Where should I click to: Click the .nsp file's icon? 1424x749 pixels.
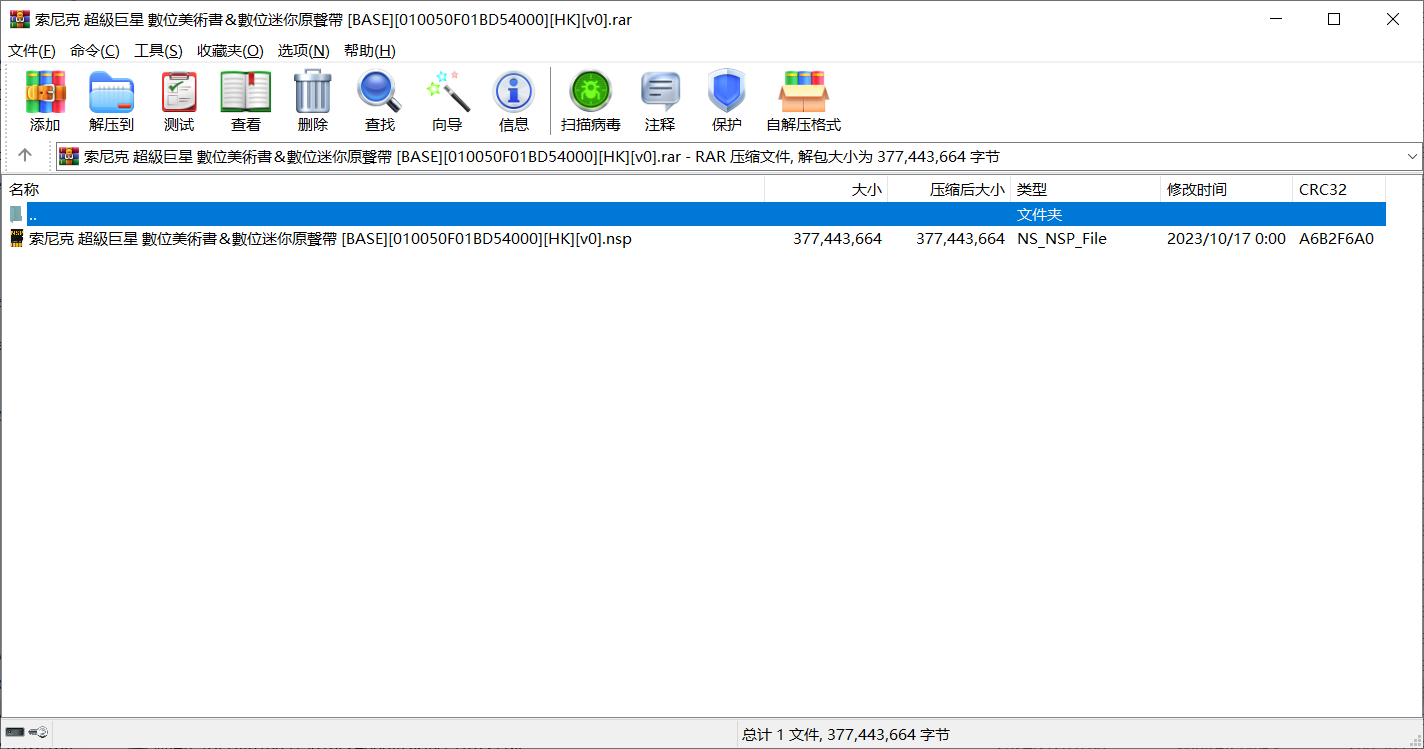[x=17, y=238]
